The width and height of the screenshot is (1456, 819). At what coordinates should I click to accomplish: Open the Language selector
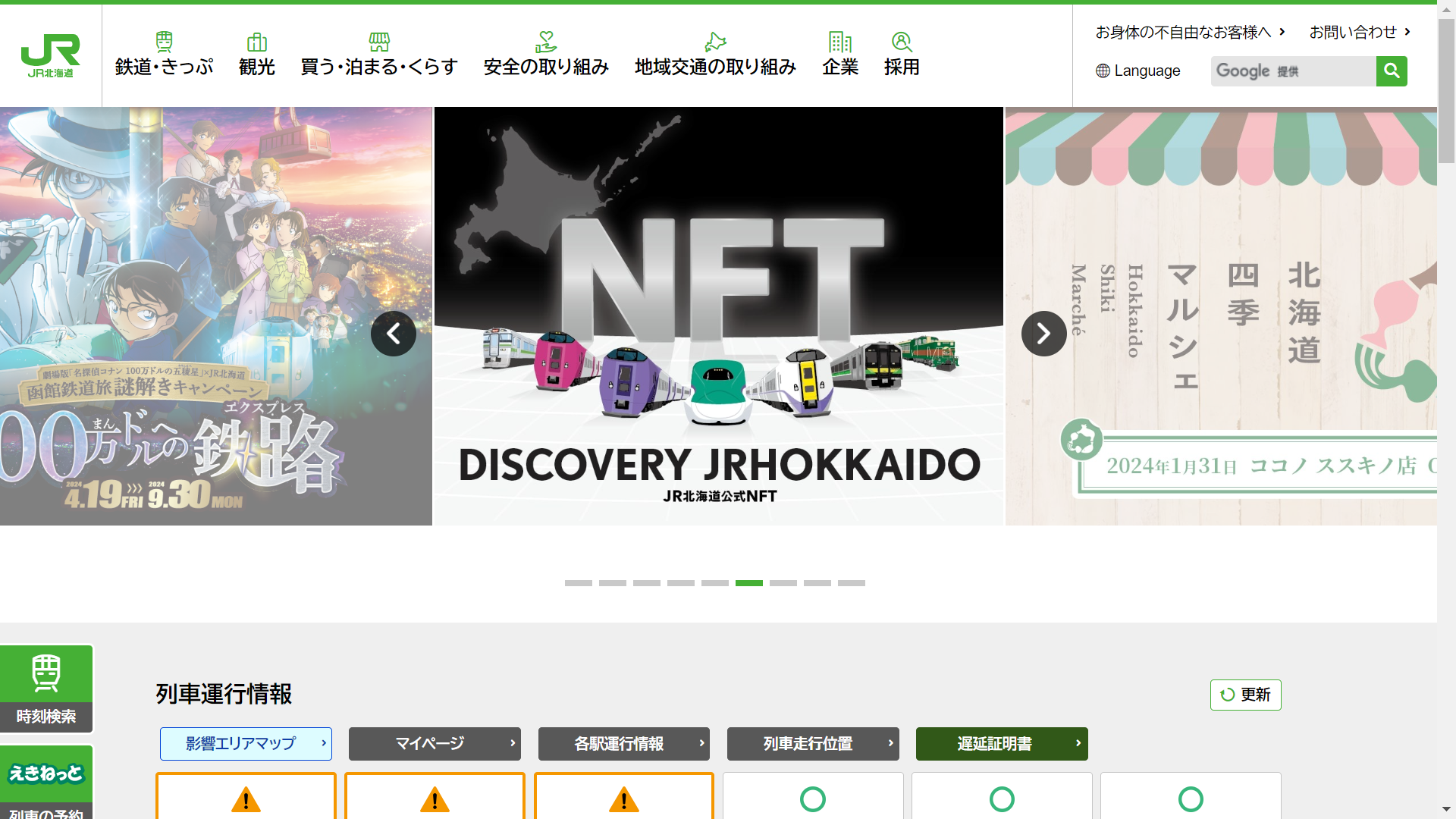point(1138,71)
